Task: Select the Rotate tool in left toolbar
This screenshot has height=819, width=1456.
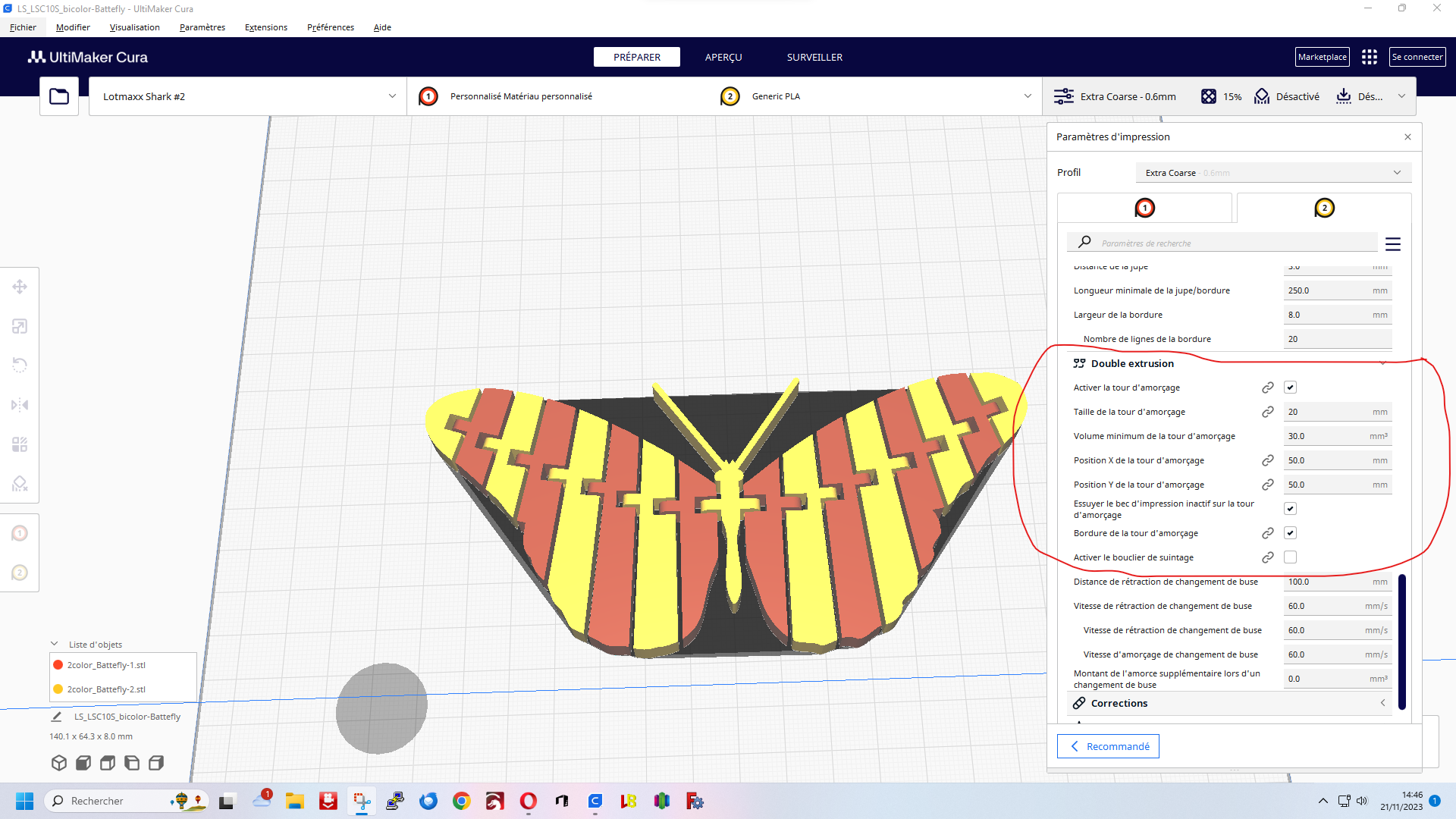Action: [x=20, y=366]
